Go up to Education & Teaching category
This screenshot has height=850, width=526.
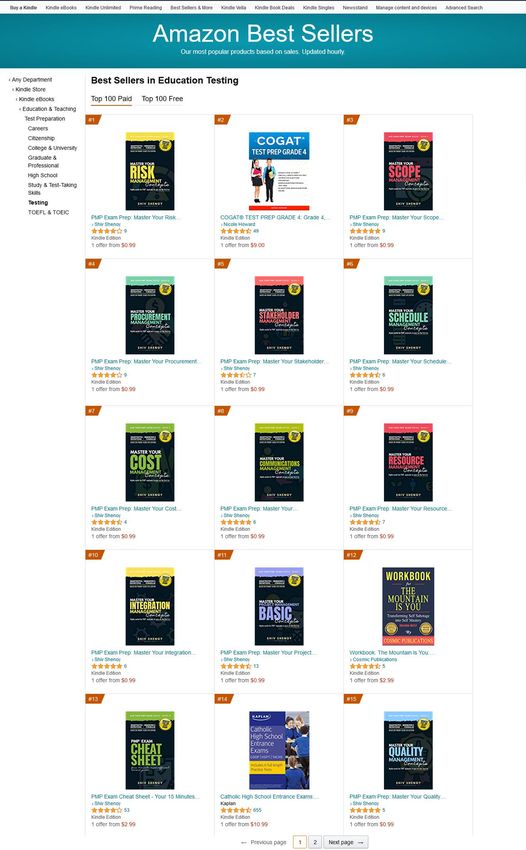[49, 109]
